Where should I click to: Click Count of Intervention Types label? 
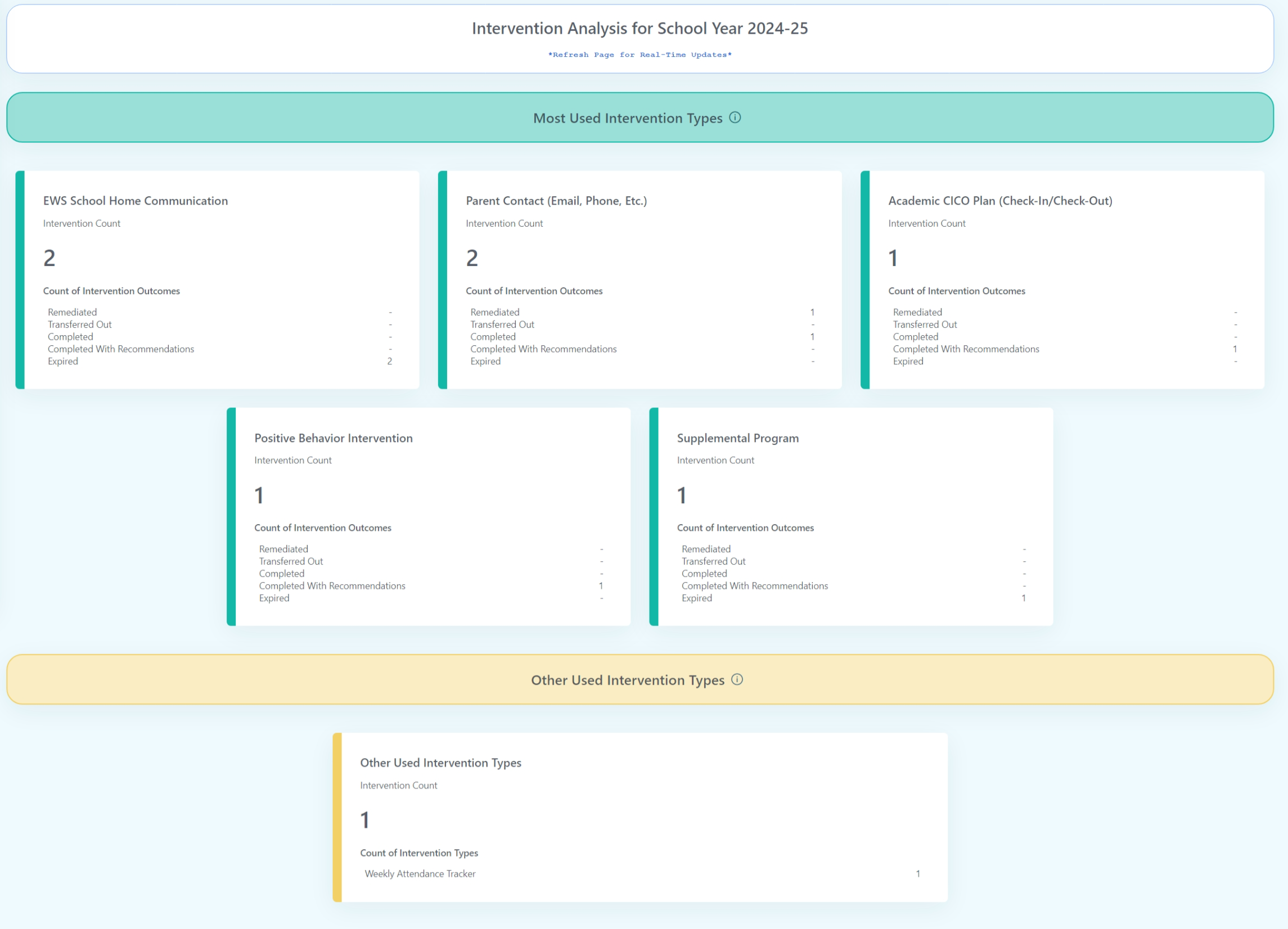point(418,853)
